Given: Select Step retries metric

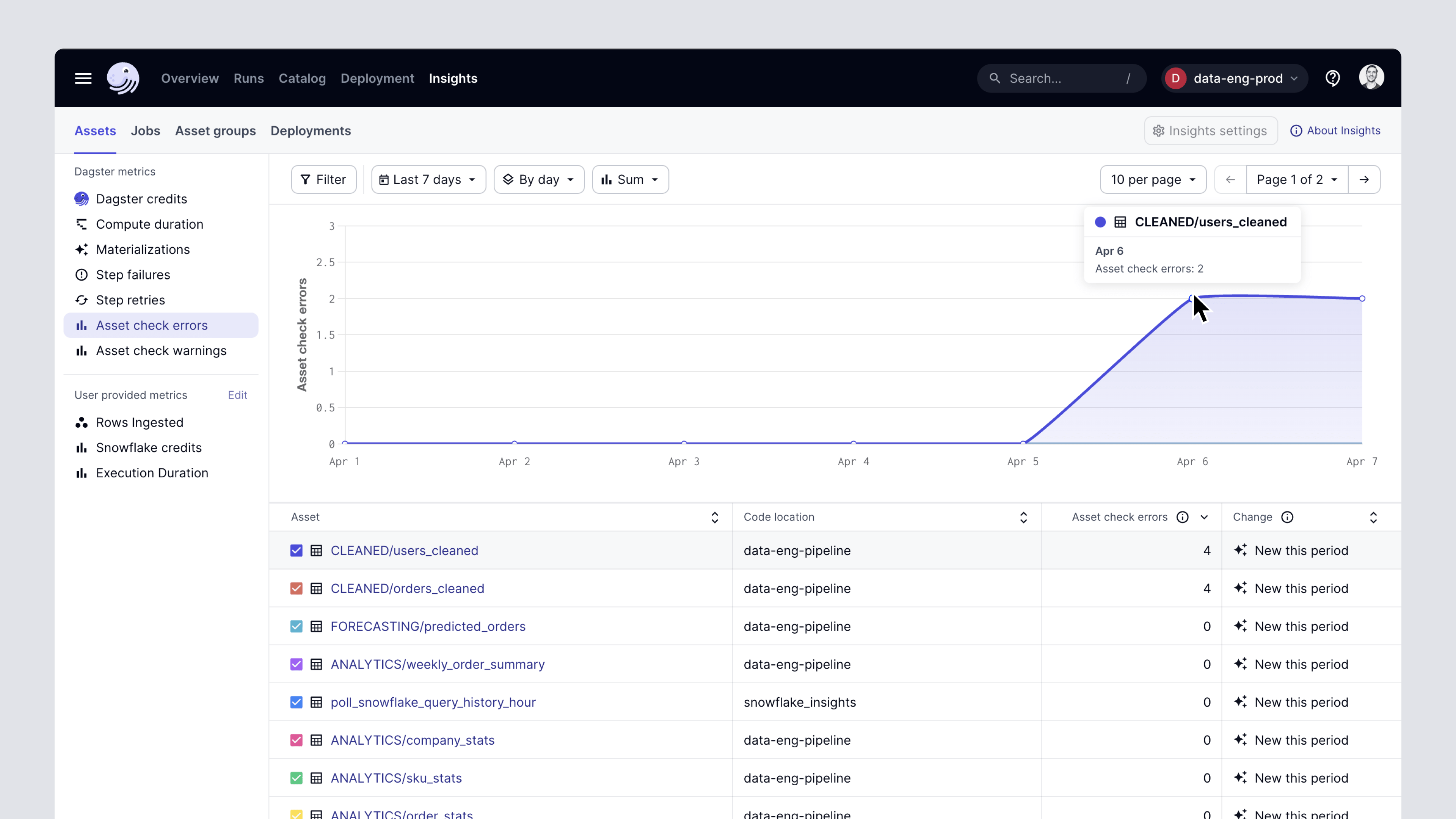Looking at the screenshot, I should pyautogui.click(x=160, y=300).
